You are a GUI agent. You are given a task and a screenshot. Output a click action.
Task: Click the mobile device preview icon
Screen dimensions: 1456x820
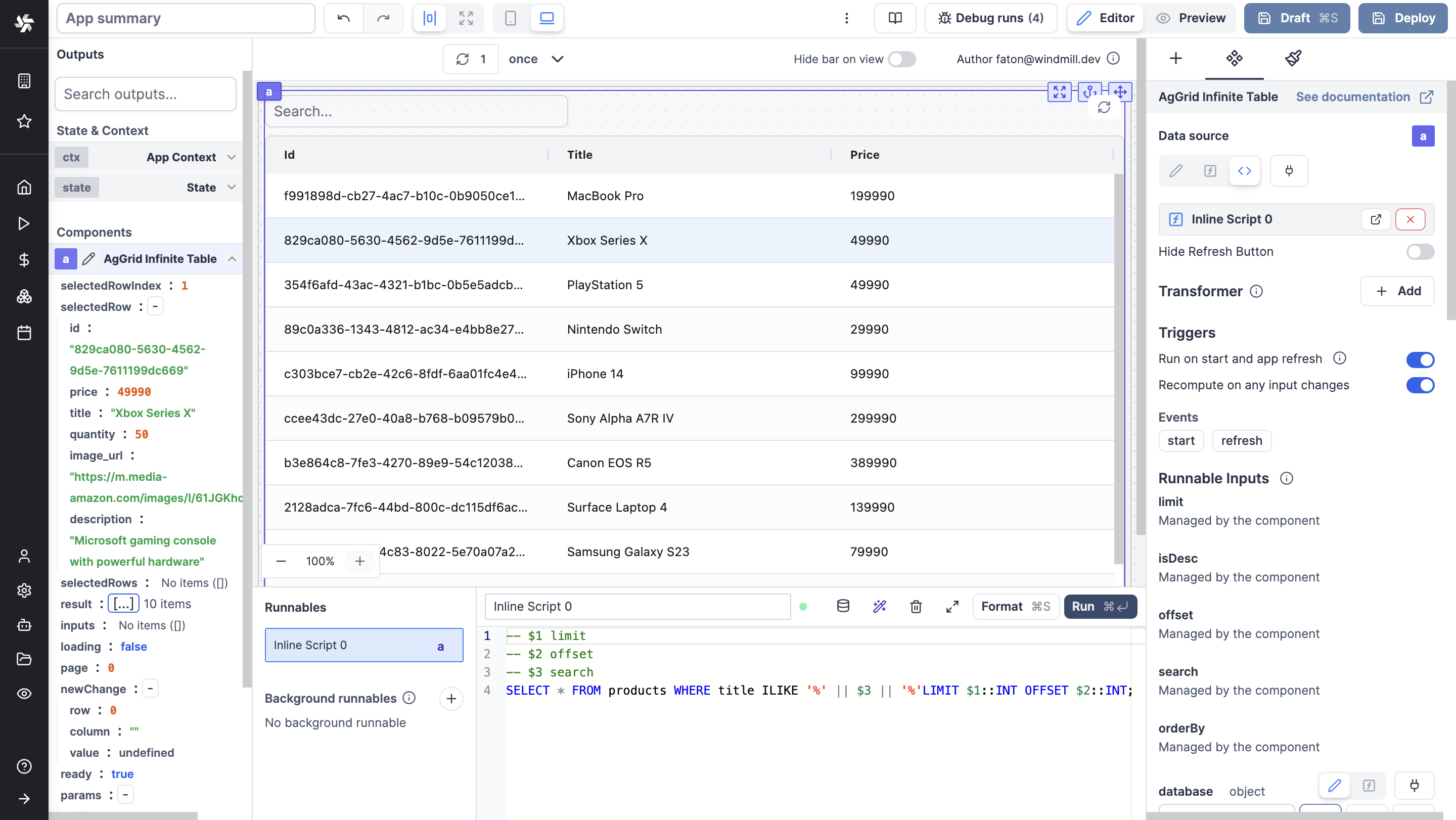[511, 17]
